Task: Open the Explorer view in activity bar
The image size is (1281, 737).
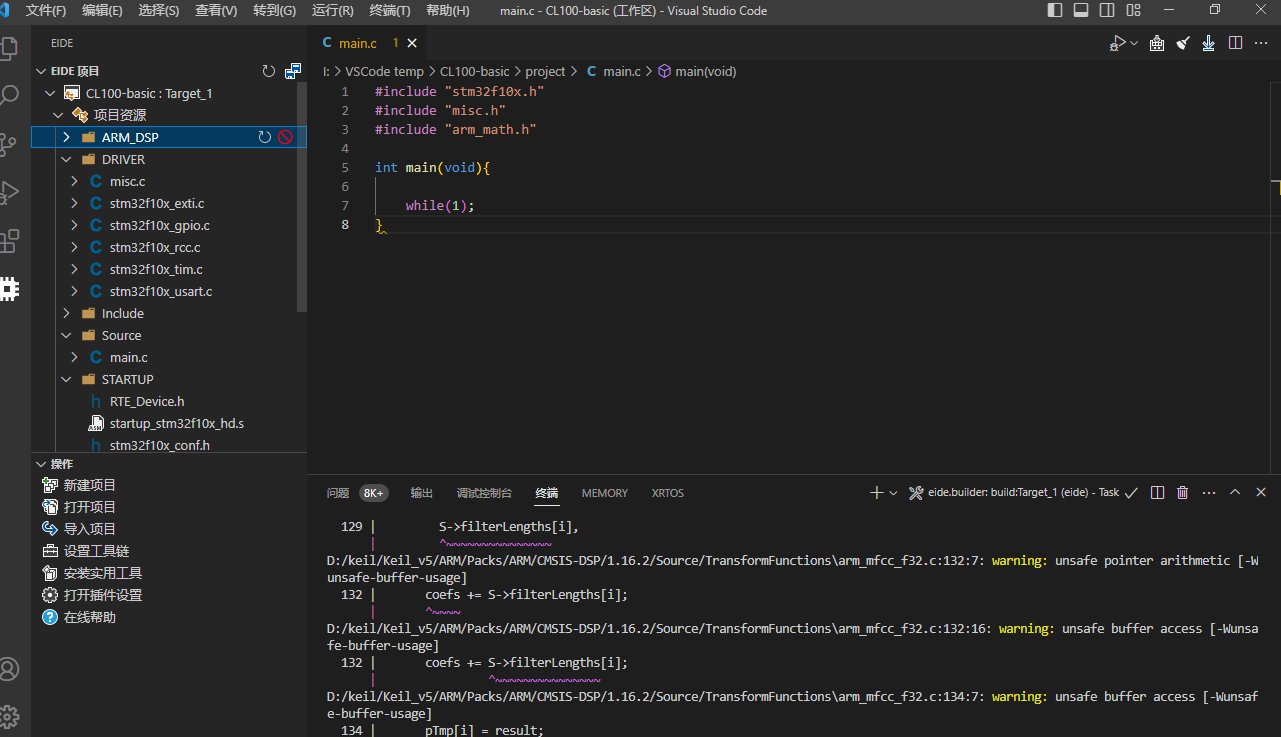Action: click(9, 48)
